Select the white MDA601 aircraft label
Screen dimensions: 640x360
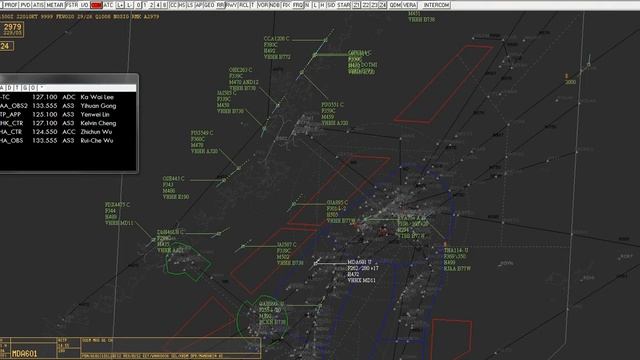pos(362,271)
